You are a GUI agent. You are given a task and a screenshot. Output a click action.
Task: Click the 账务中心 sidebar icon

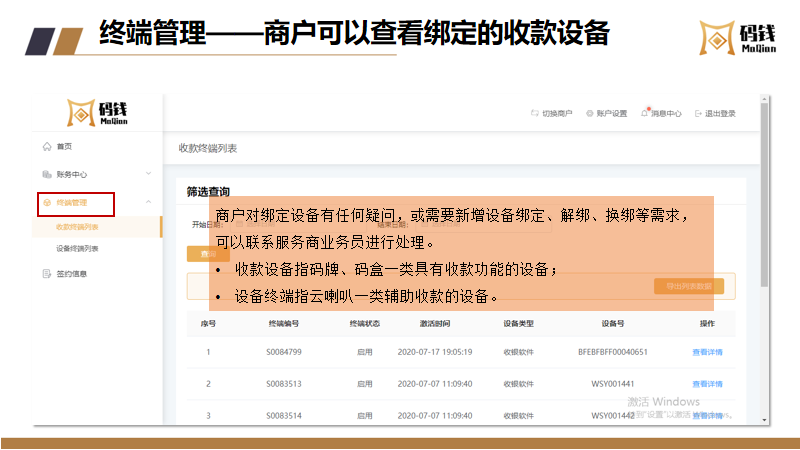point(47,174)
